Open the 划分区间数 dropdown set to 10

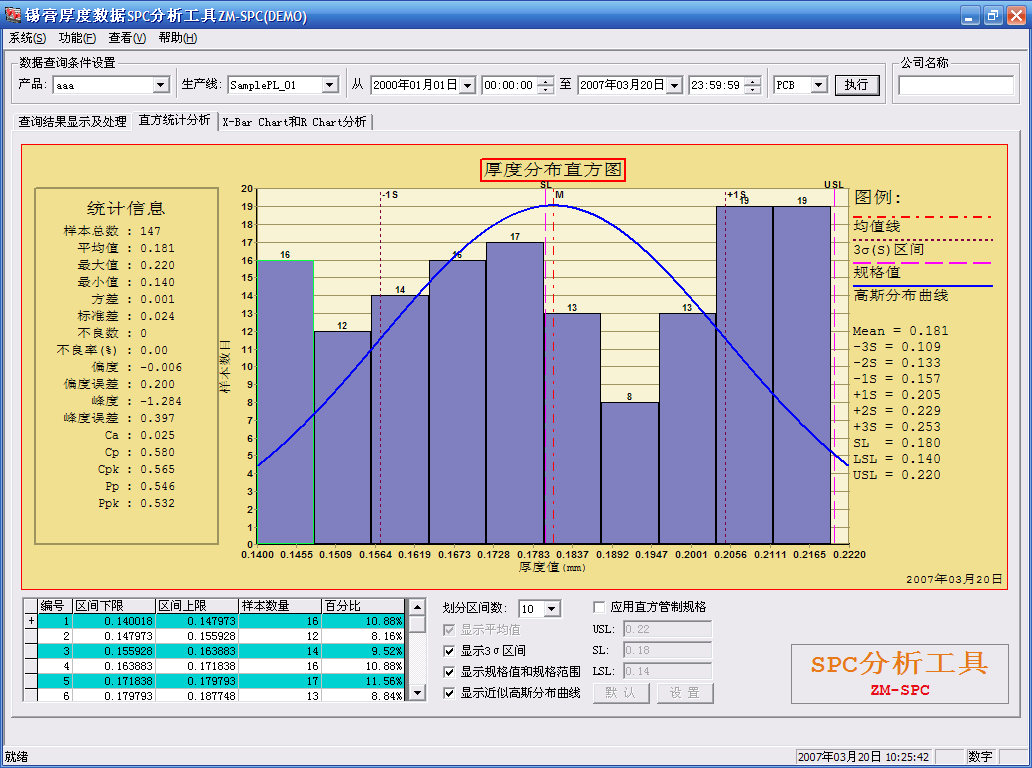coord(552,609)
